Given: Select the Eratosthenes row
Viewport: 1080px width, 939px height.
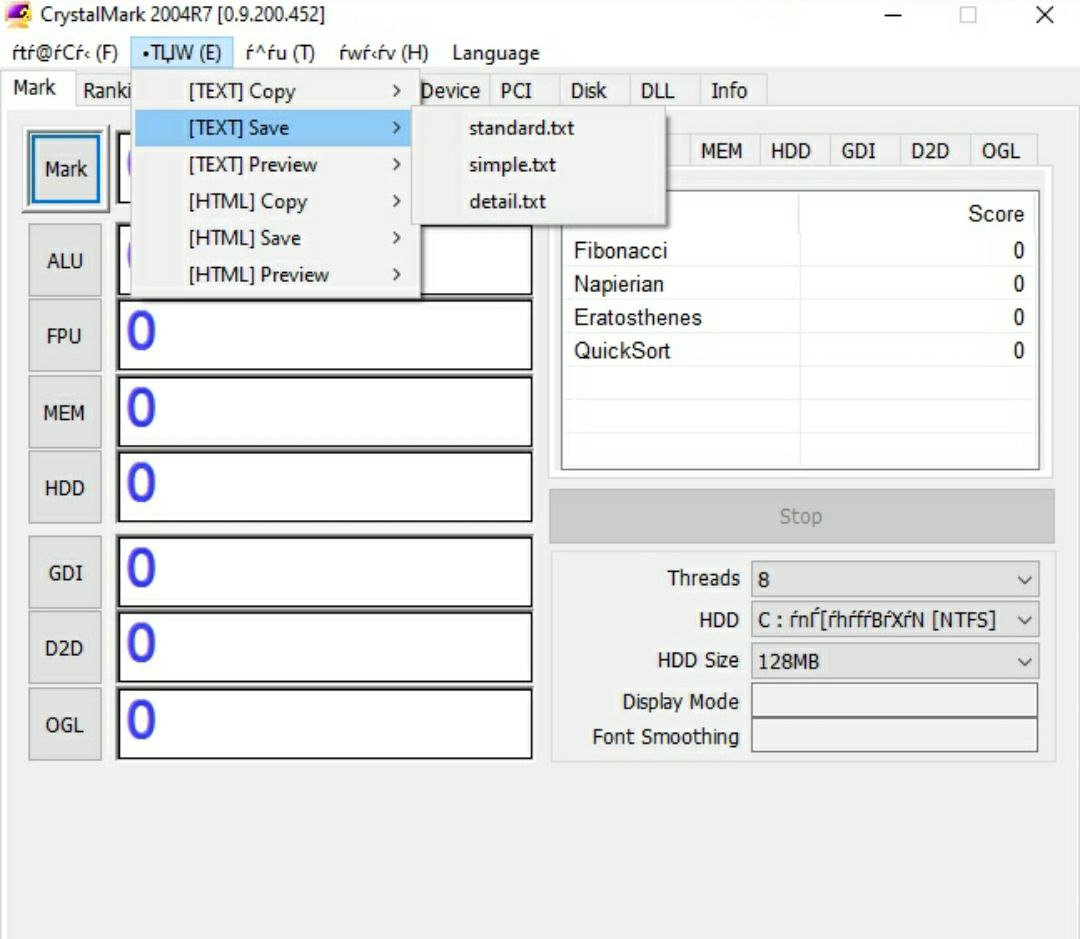Looking at the screenshot, I should (800, 317).
